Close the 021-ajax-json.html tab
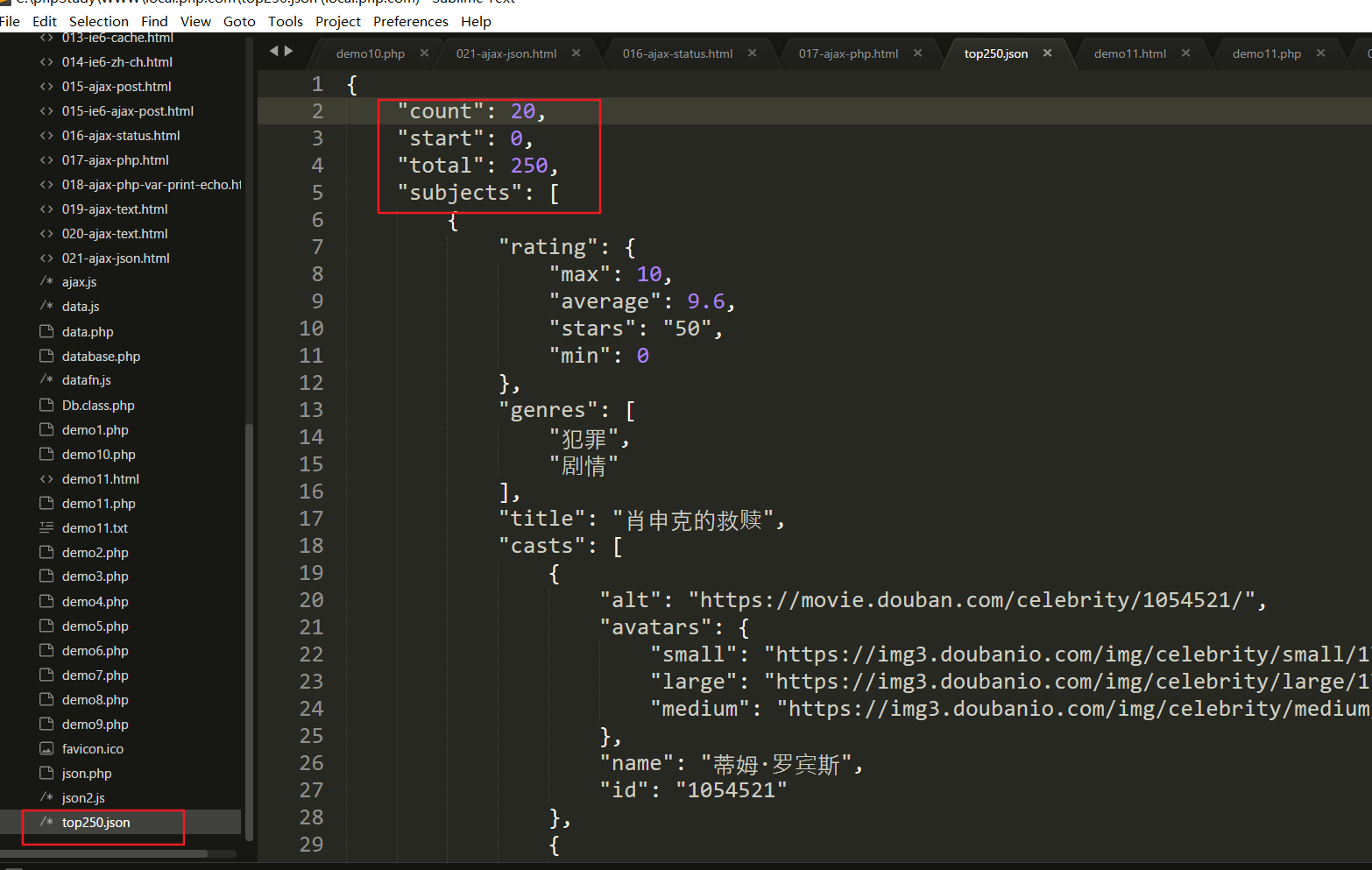Image resolution: width=1372 pixels, height=870 pixels. point(576,53)
